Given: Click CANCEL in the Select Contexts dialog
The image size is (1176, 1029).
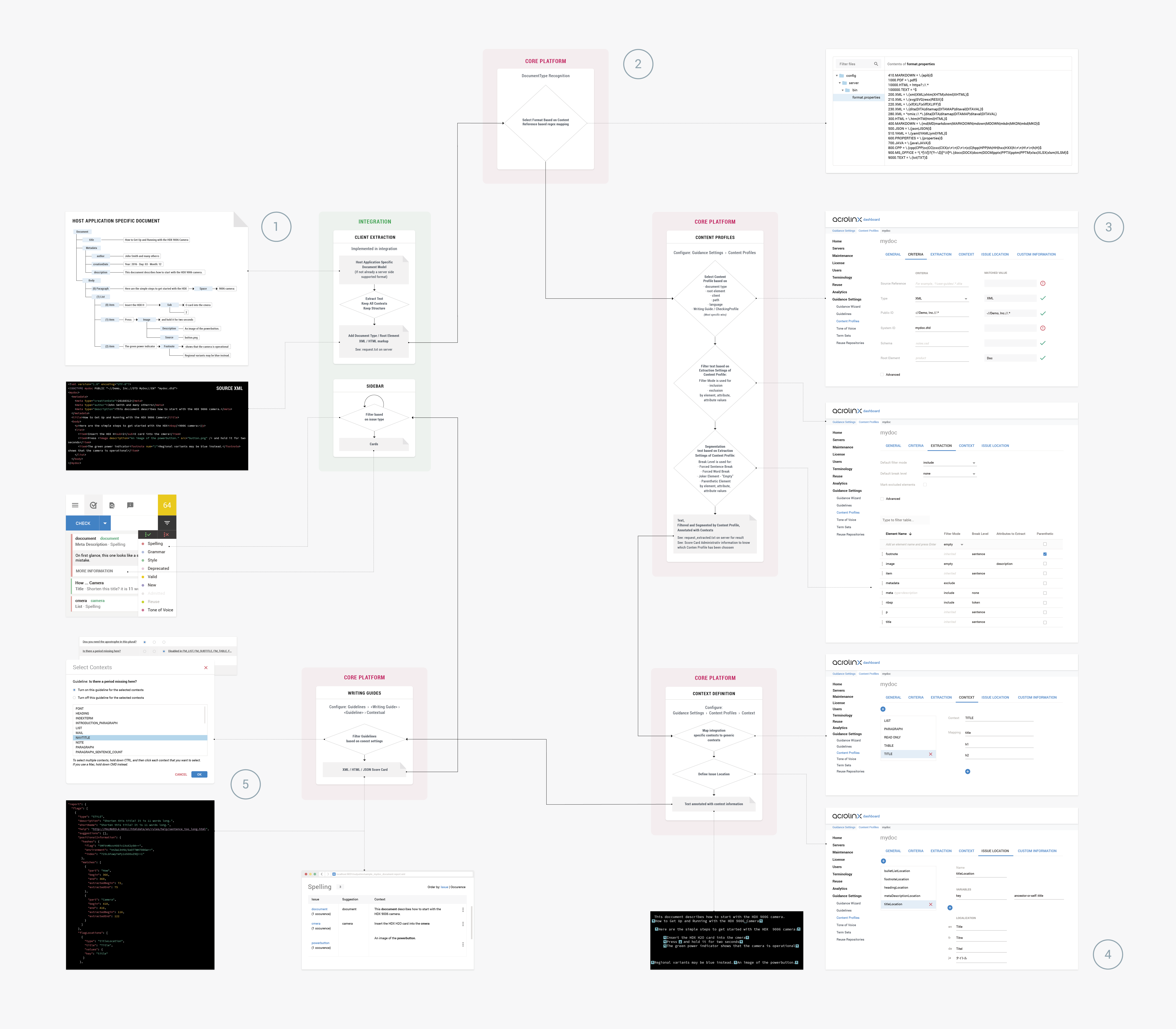Looking at the screenshot, I should click(x=181, y=775).
